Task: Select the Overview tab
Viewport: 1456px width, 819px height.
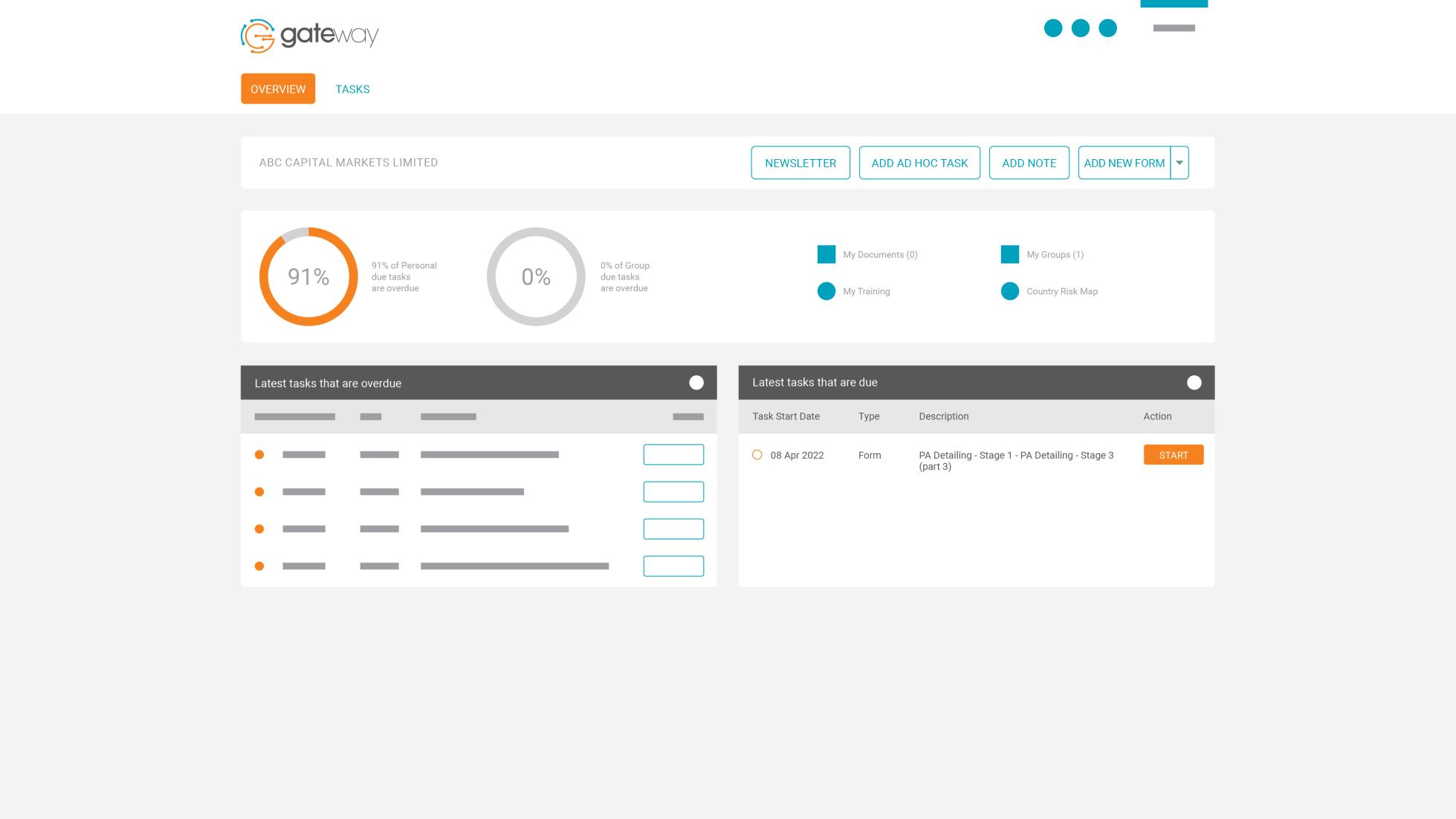Action: (x=278, y=89)
